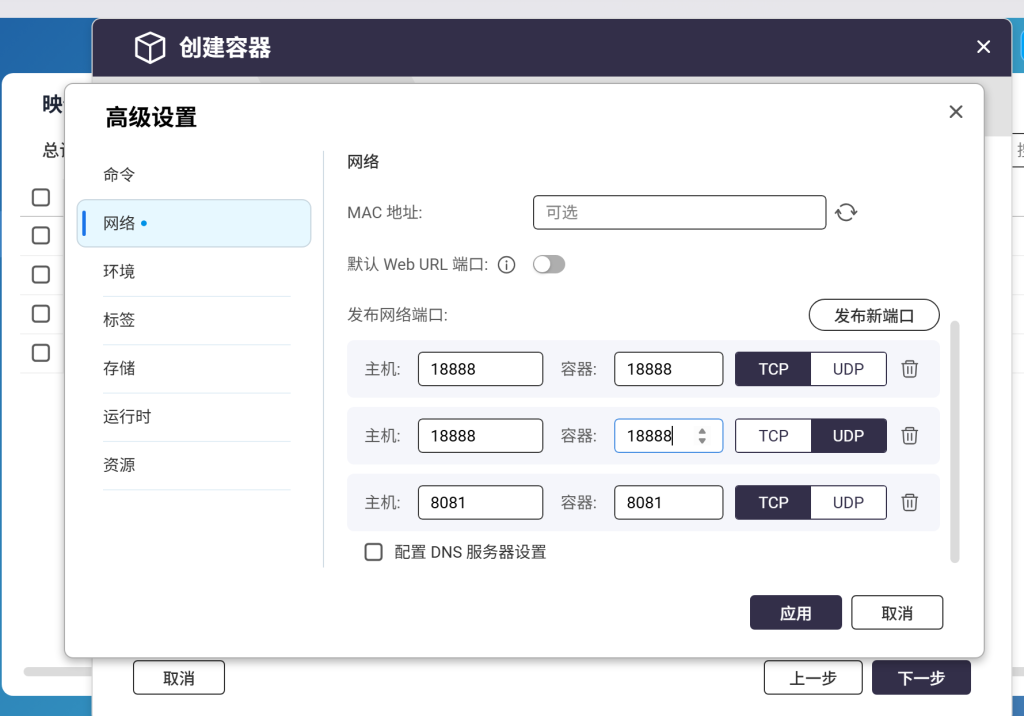Toggle the 默认 Web URL 端口 switch
1024x716 pixels.
[549, 265]
